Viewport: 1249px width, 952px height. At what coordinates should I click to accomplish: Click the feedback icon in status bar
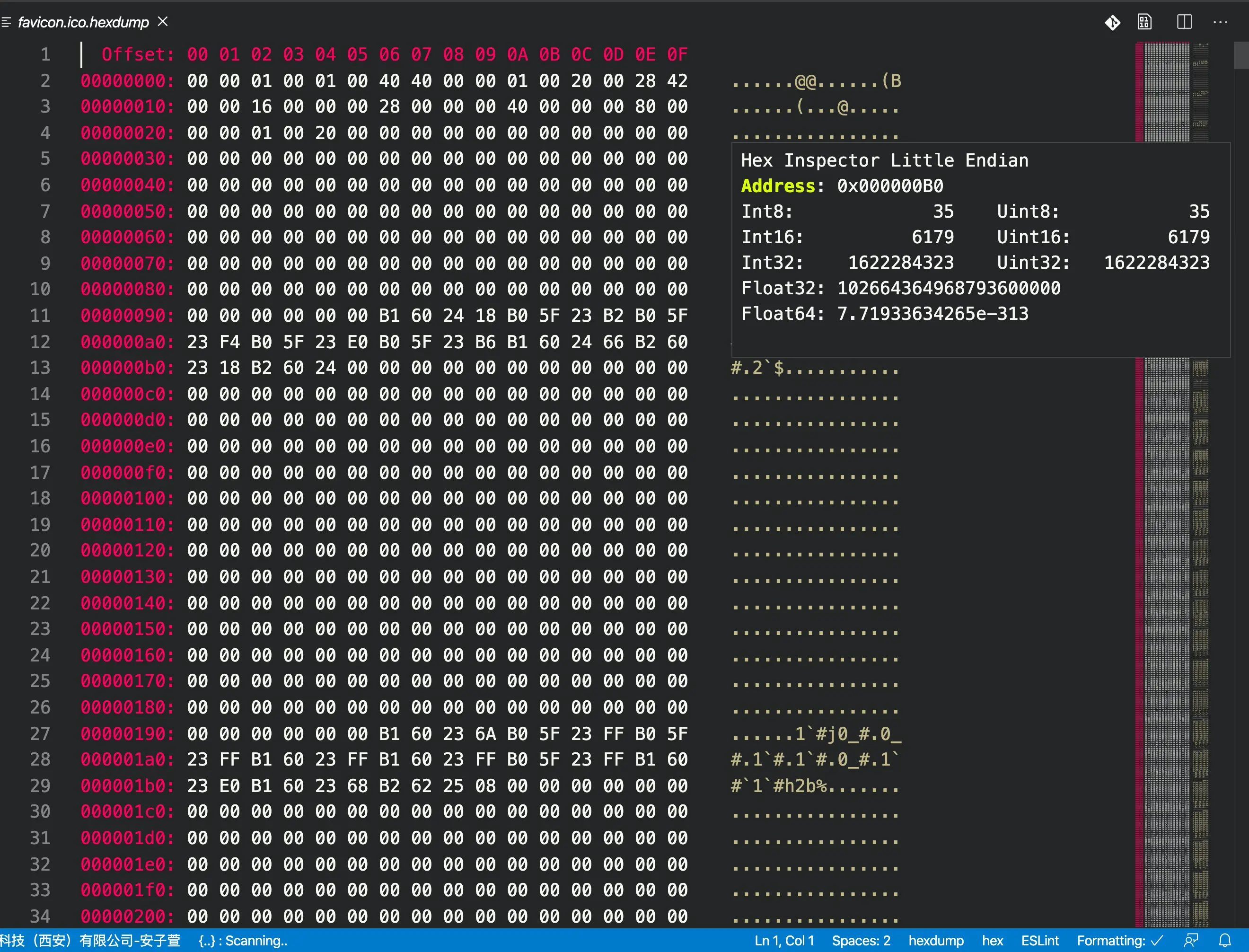coord(1191,941)
